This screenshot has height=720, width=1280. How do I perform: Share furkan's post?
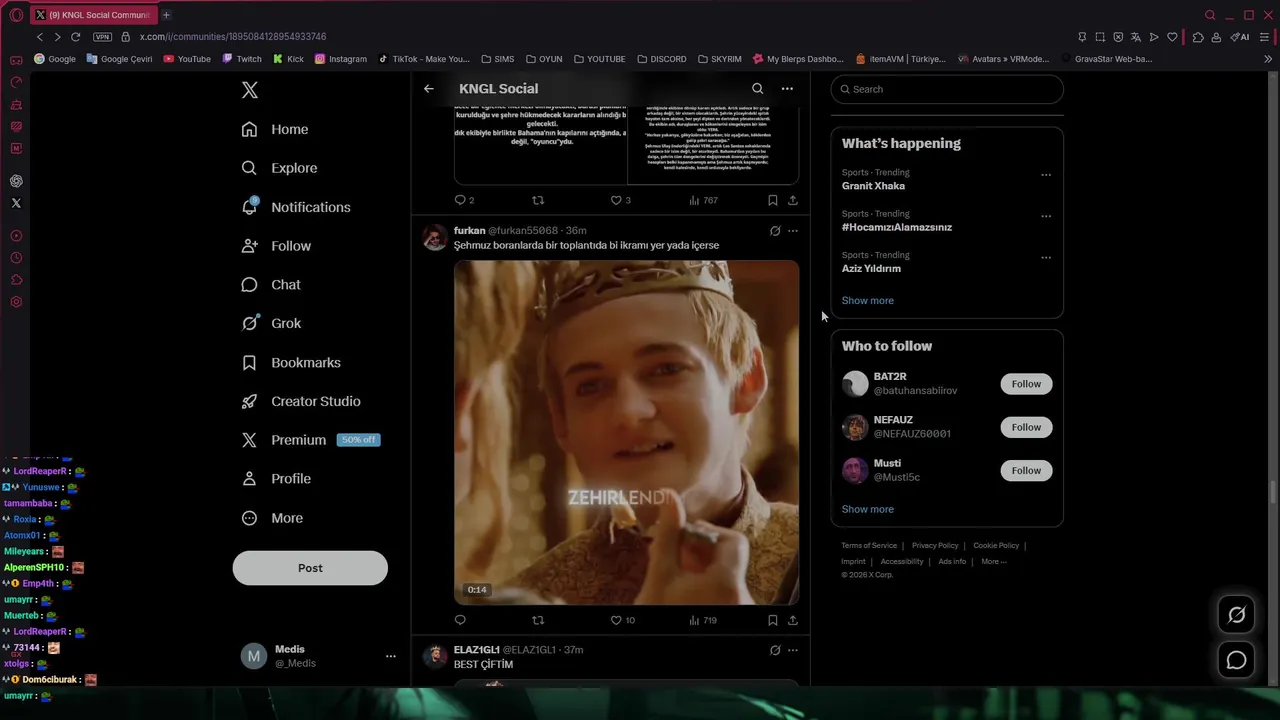tap(792, 620)
